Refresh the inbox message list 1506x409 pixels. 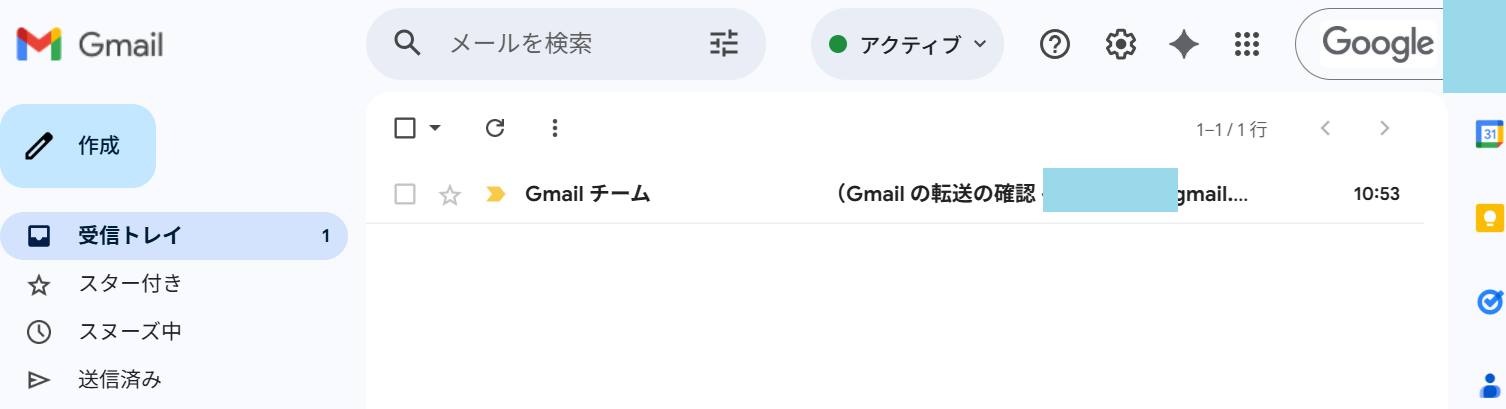495,128
